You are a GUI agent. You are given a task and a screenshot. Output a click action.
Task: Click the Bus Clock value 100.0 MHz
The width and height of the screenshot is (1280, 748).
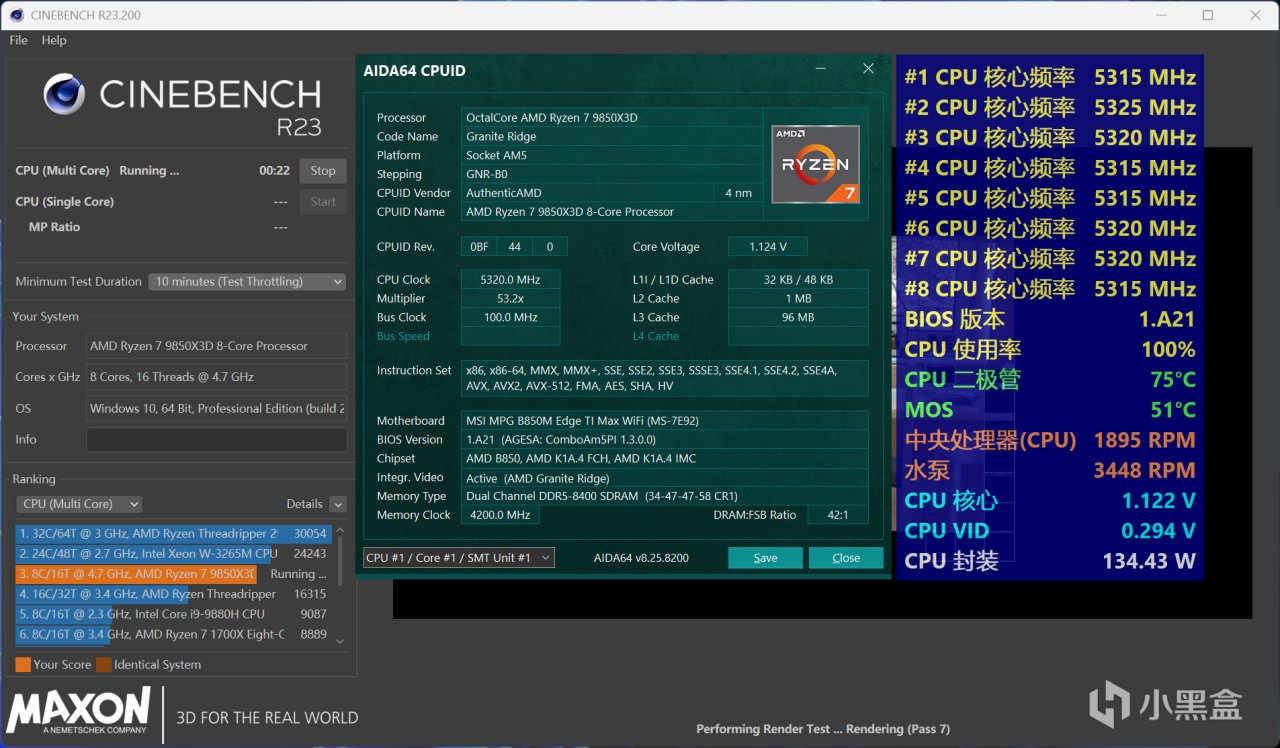510,318
